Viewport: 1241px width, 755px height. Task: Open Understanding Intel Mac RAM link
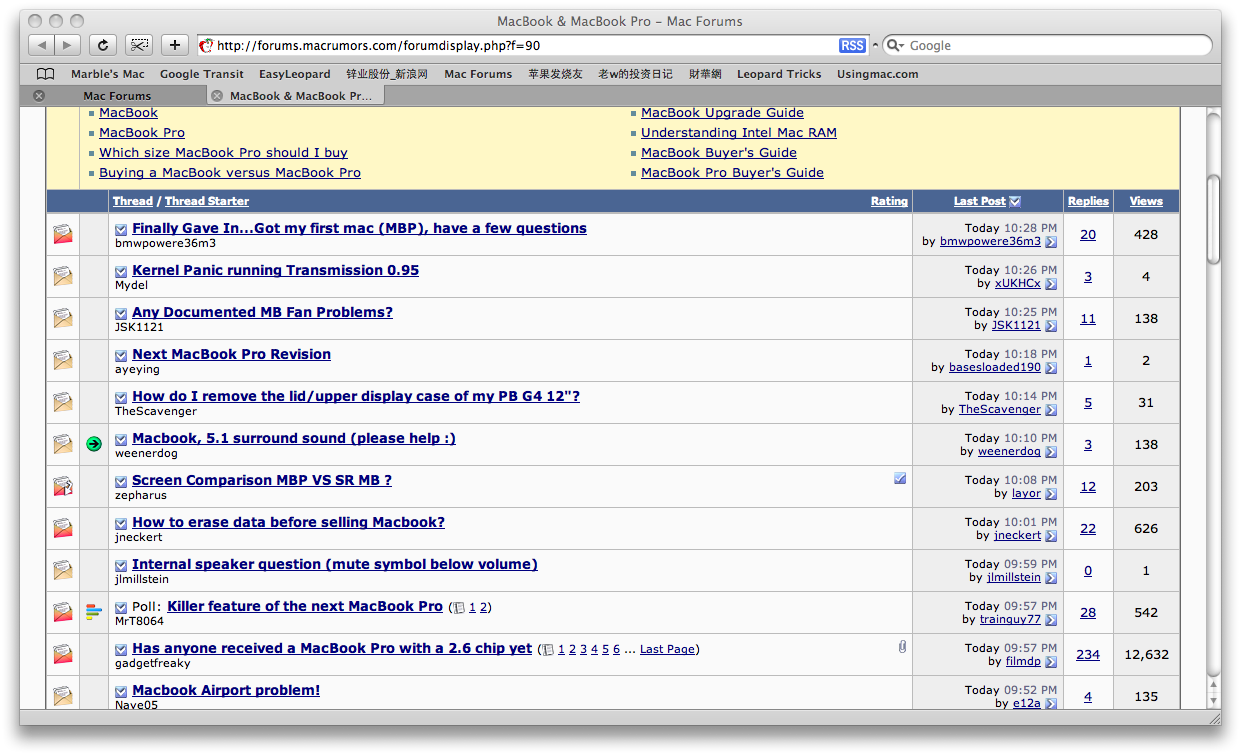739,132
